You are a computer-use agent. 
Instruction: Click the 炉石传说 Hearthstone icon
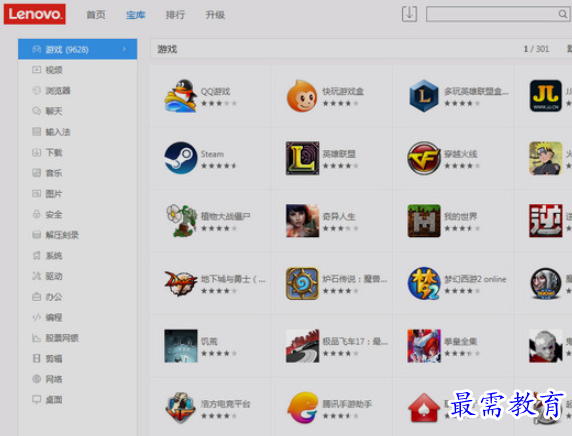(x=302, y=283)
